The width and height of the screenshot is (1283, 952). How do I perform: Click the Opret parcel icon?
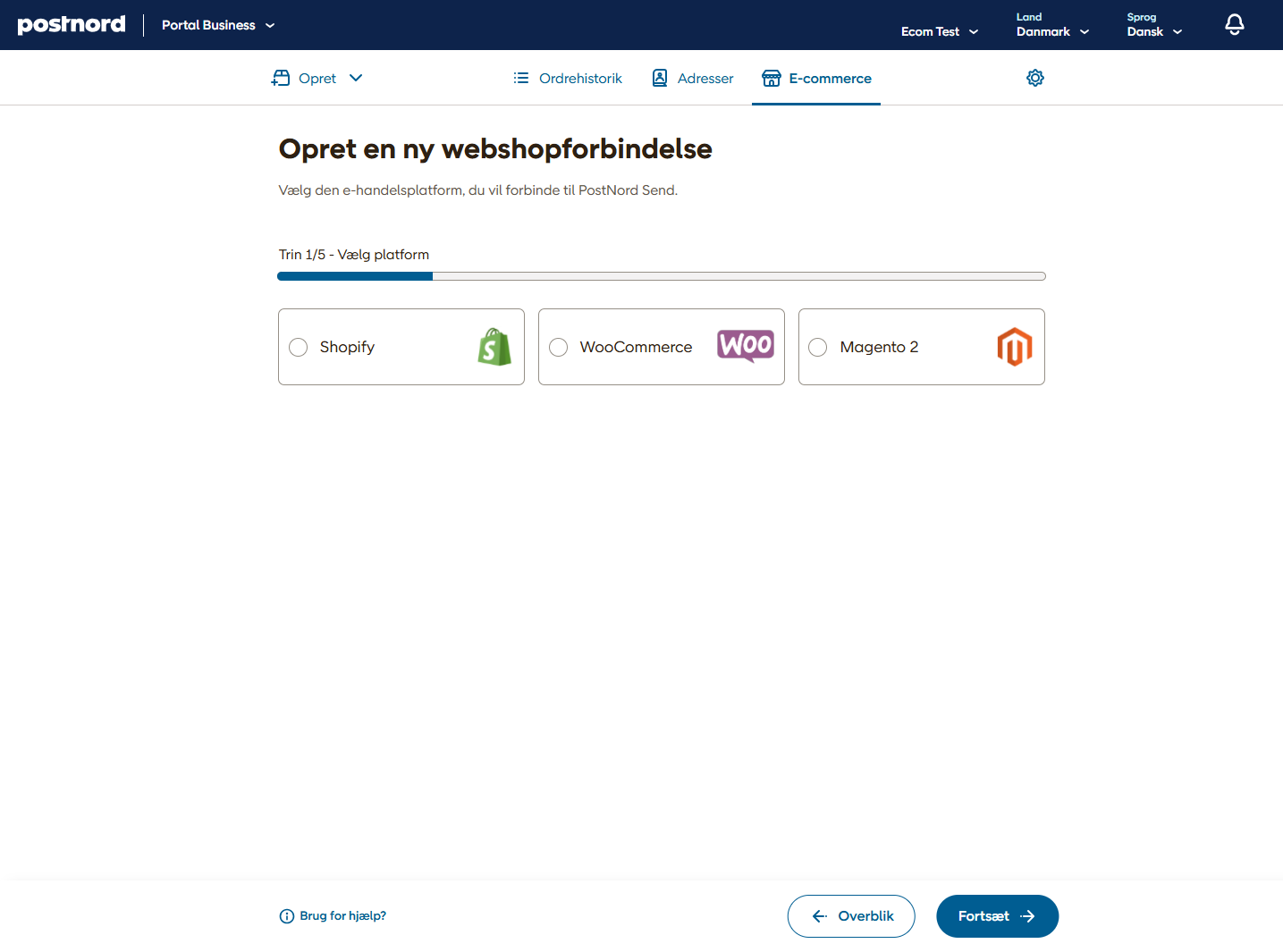click(281, 78)
